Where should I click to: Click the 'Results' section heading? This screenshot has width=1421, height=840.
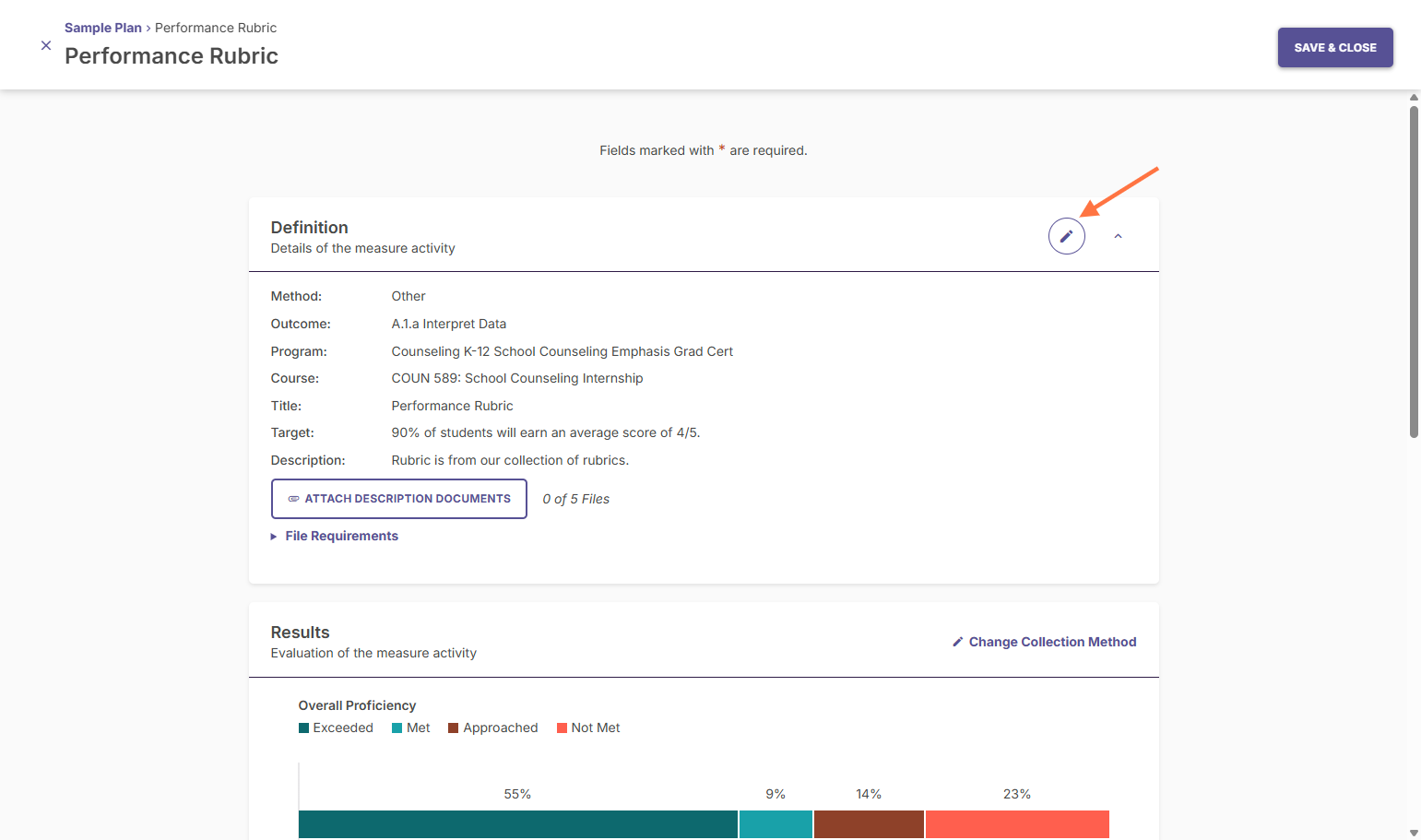tap(300, 633)
